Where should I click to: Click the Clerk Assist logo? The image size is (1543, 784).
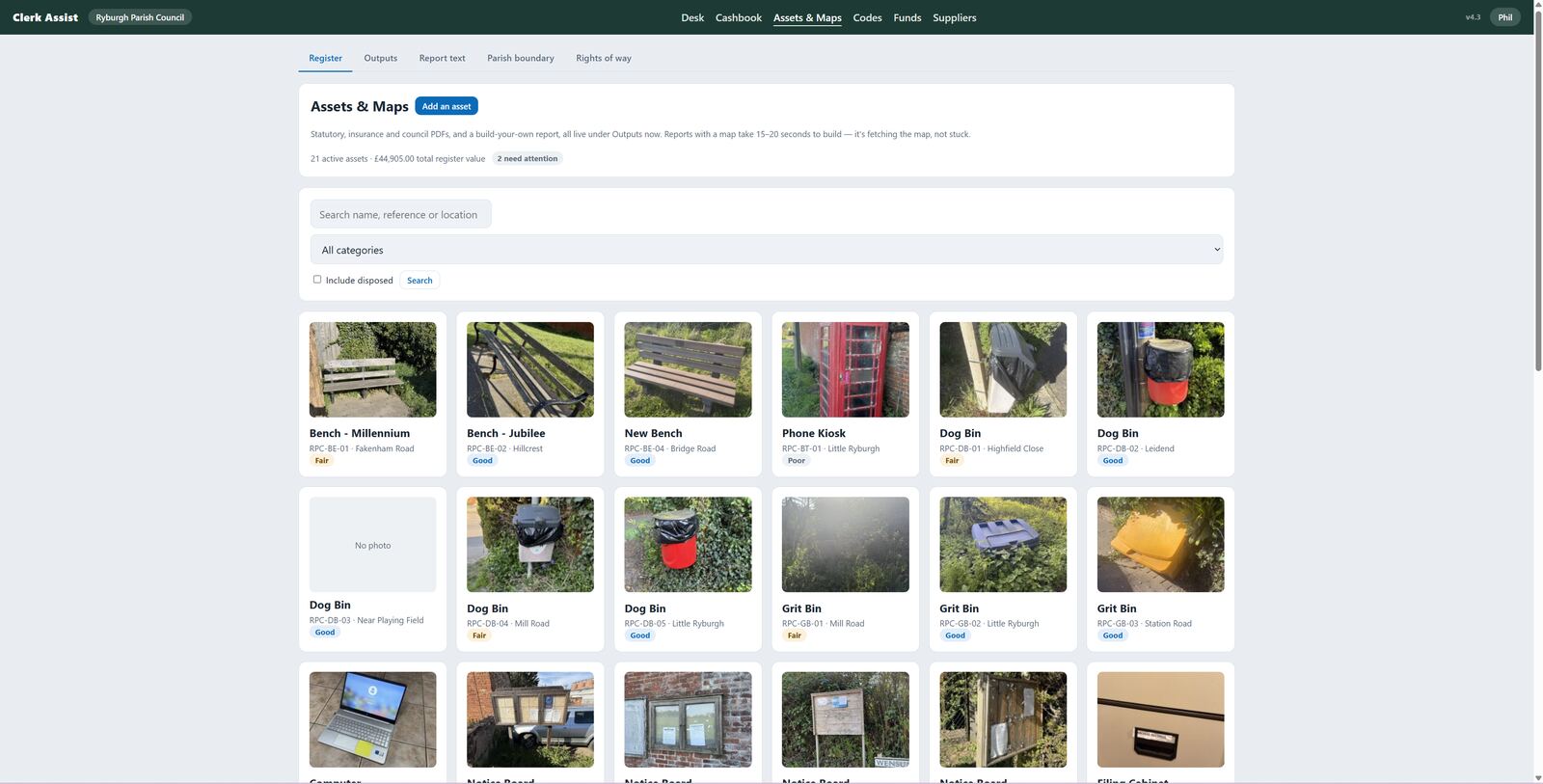(45, 17)
